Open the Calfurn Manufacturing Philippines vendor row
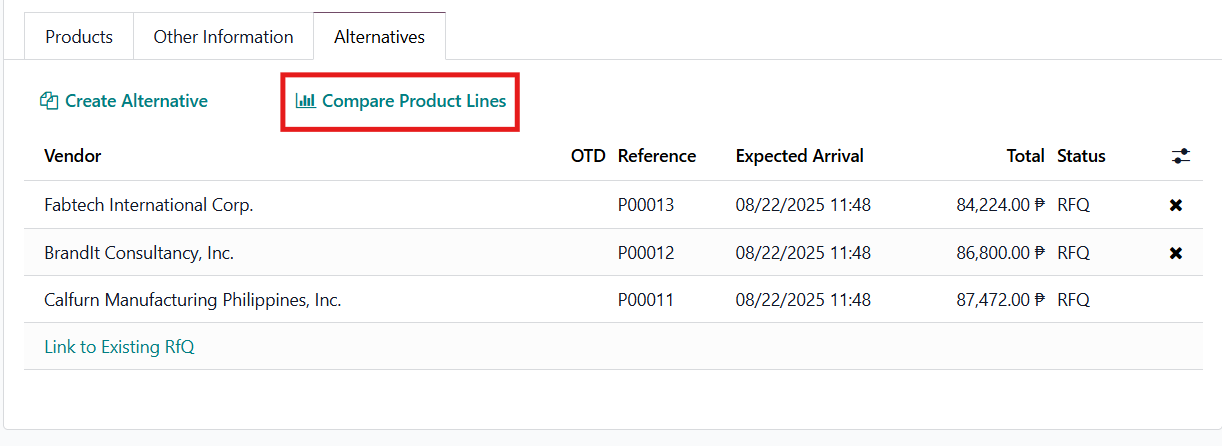 coord(193,300)
